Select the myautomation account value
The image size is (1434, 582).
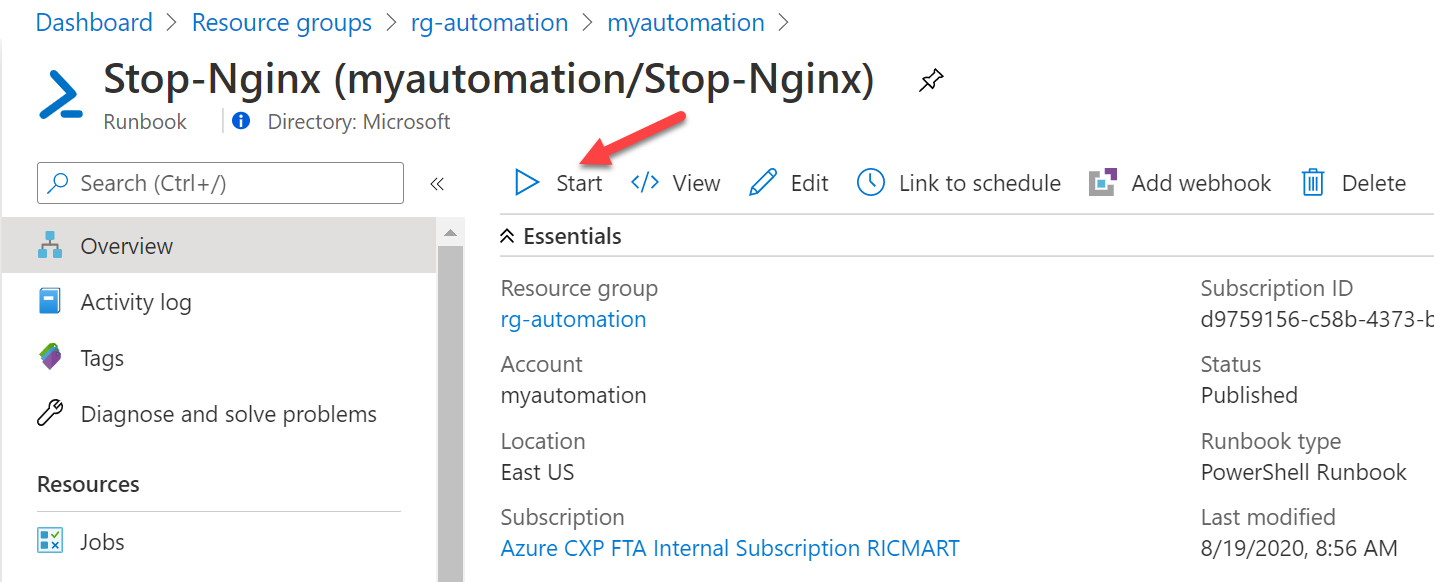point(573,396)
